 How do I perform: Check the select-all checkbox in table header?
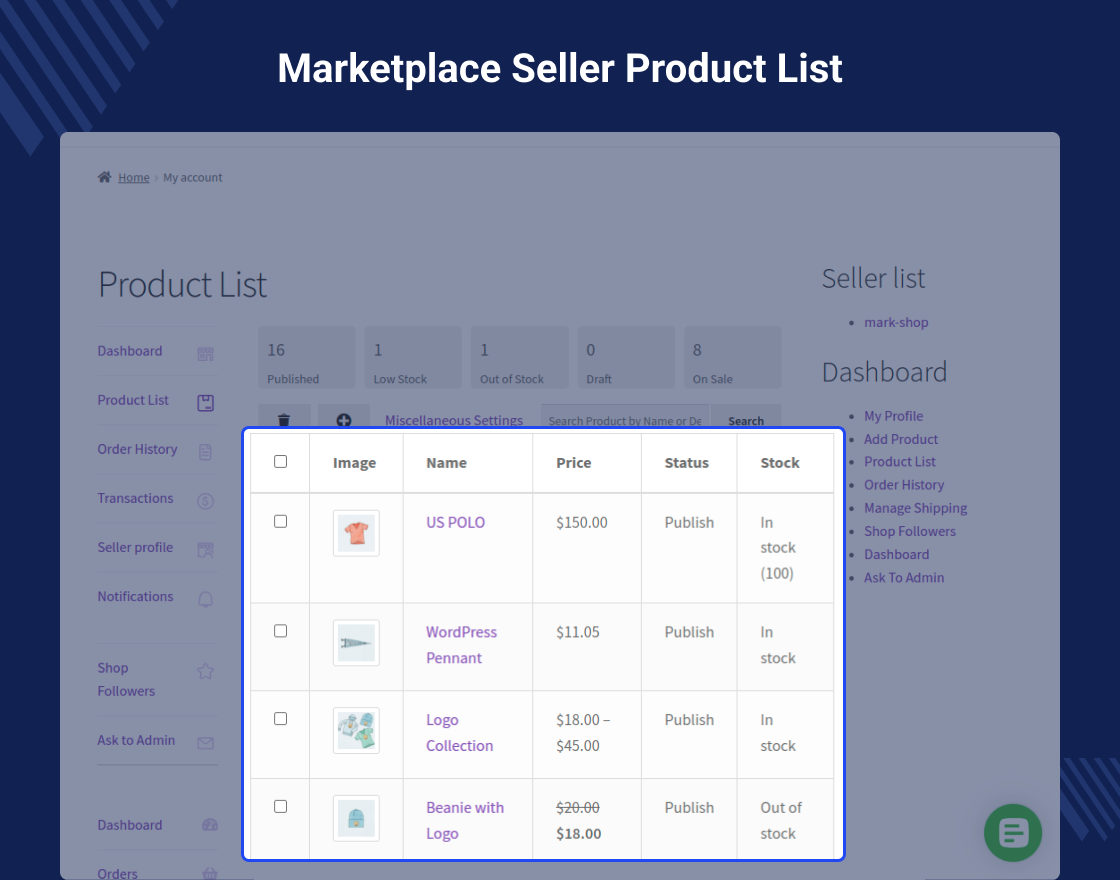click(280, 462)
